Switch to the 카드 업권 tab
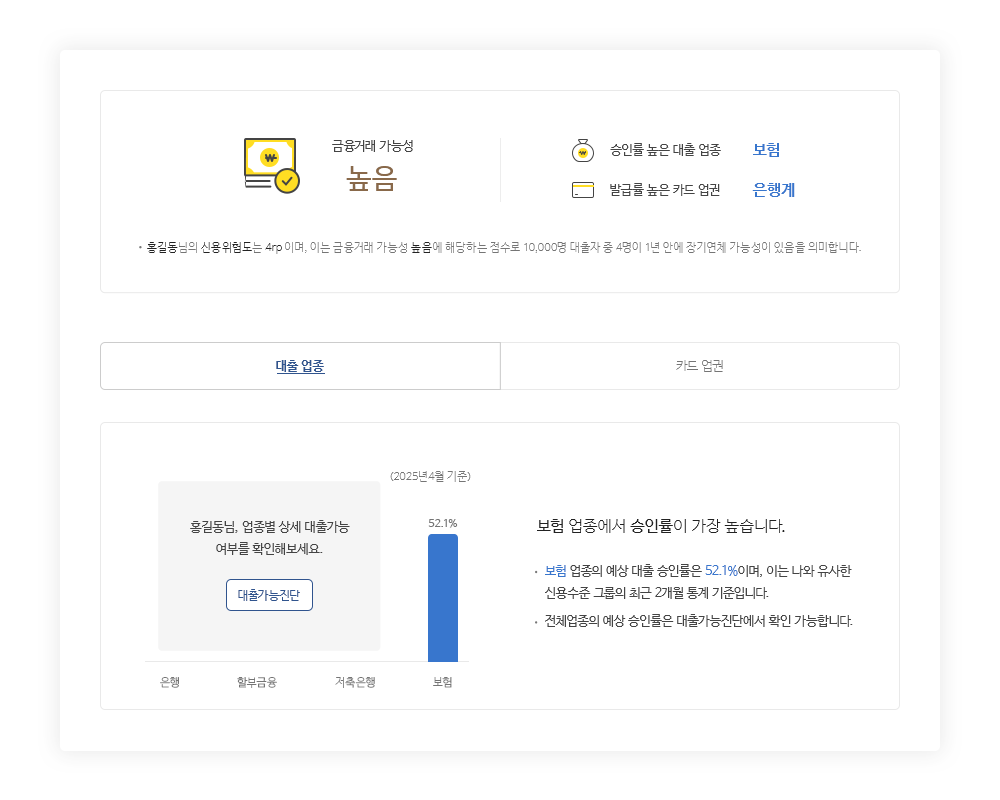1000x800 pixels. [699, 366]
